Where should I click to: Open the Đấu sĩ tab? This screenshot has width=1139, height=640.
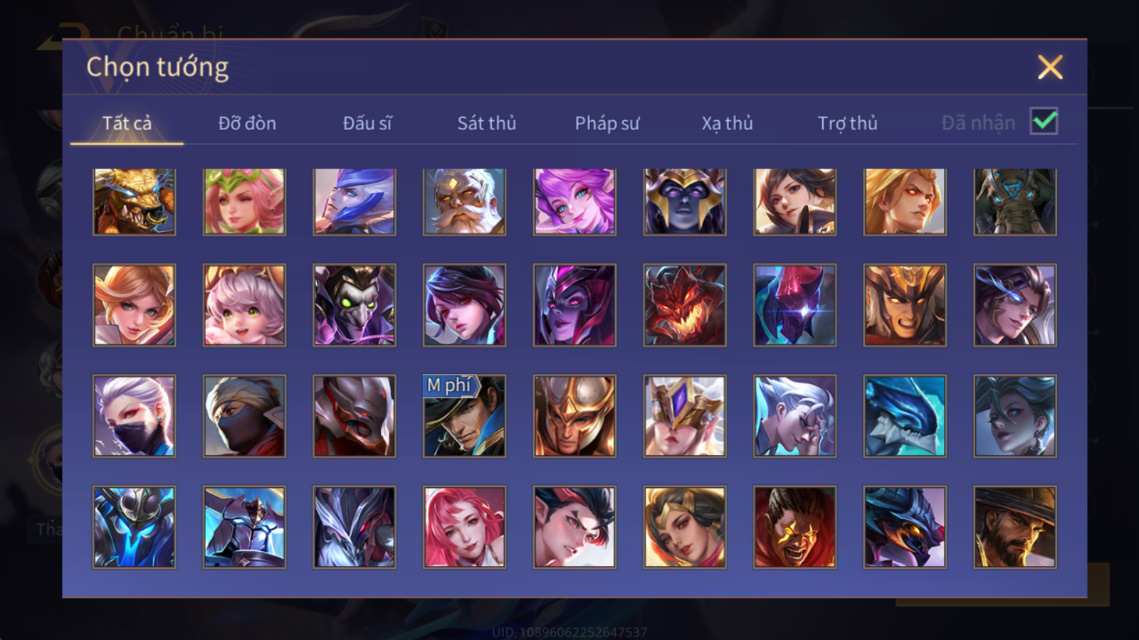(x=367, y=123)
